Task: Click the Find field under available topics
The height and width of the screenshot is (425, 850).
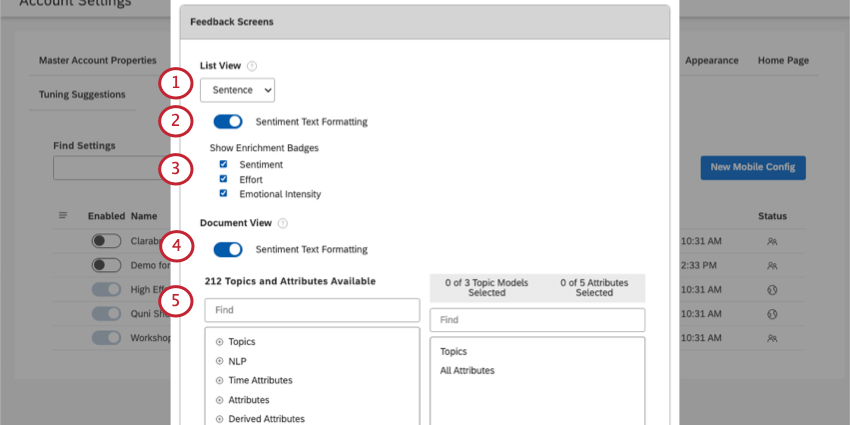Action: point(312,310)
